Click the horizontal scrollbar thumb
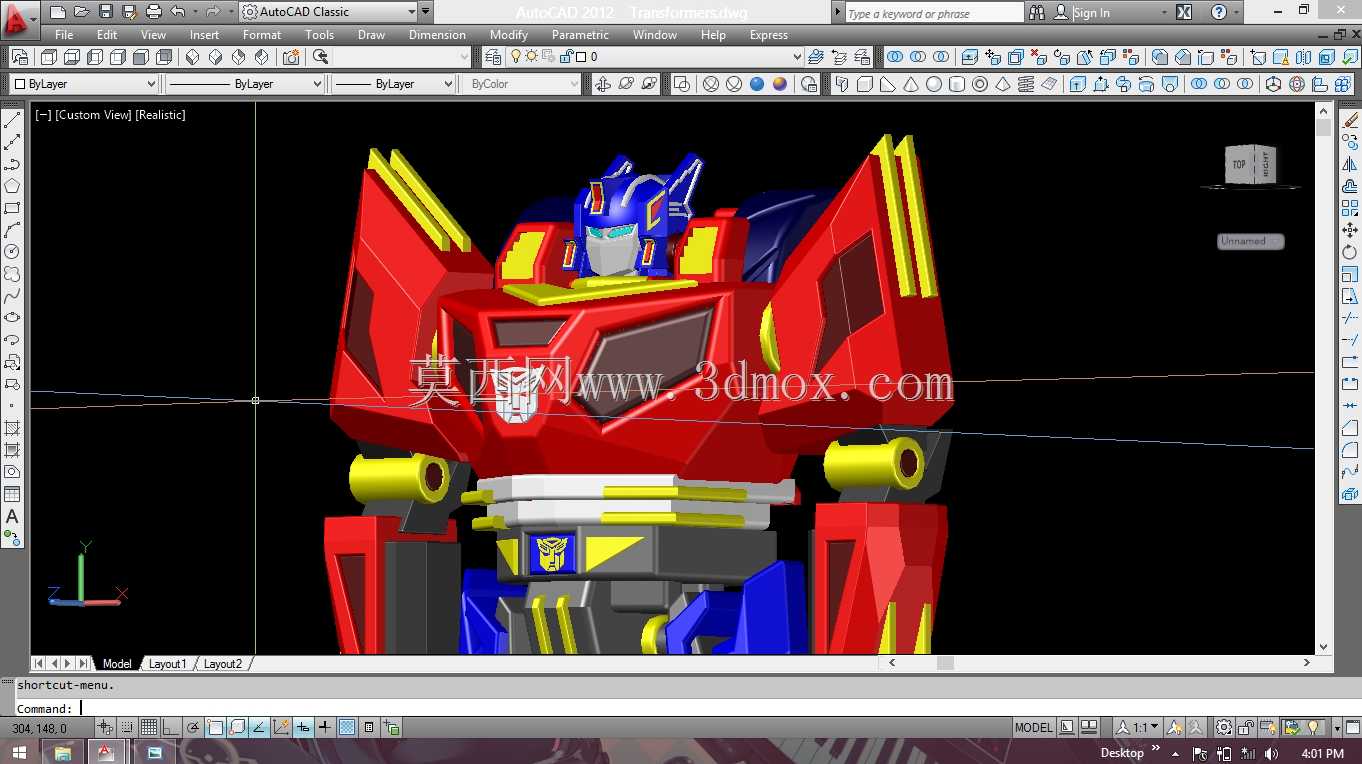This screenshot has width=1362, height=764. [945, 663]
